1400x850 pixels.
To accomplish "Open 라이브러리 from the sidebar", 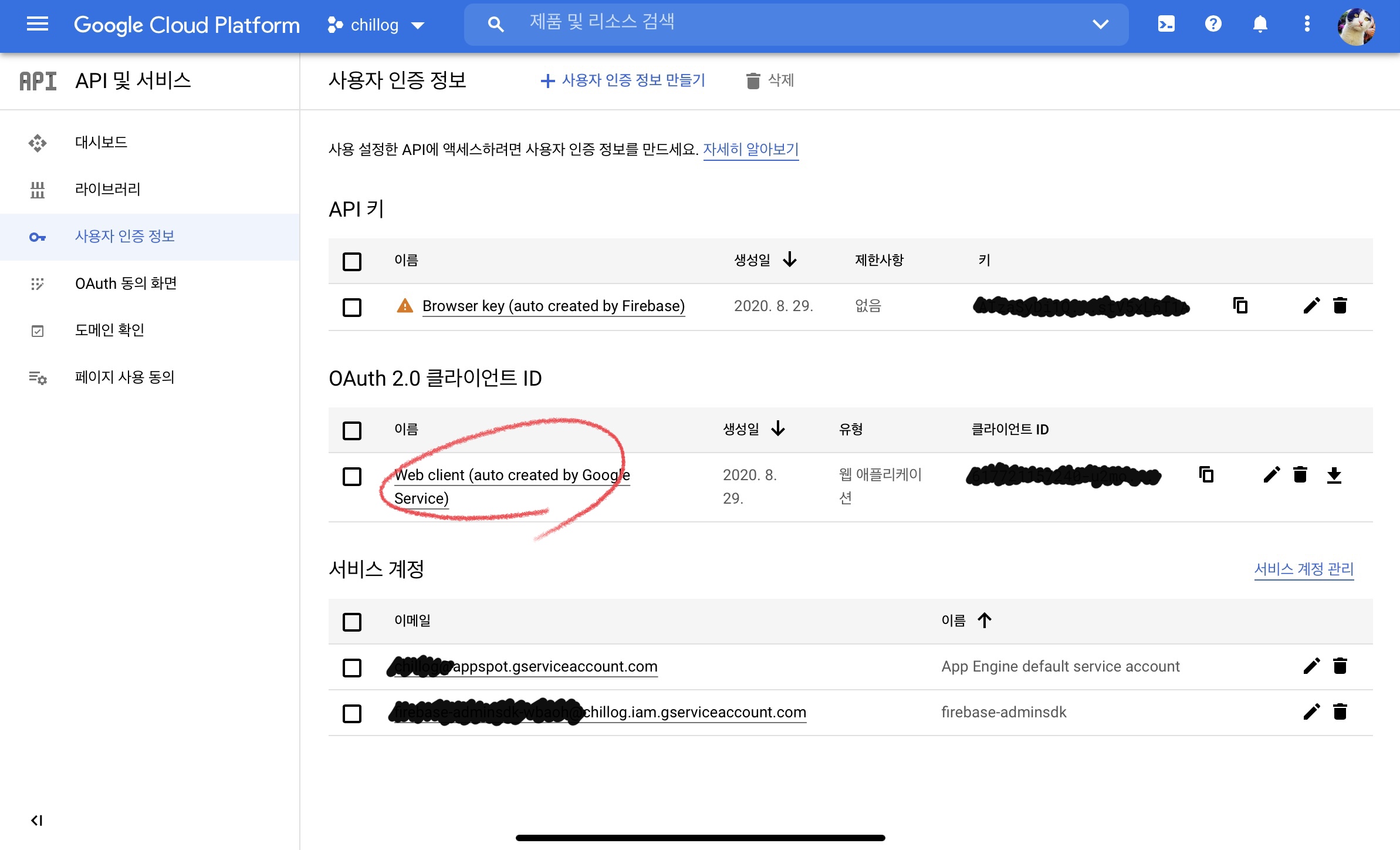I will [x=107, y=189].
